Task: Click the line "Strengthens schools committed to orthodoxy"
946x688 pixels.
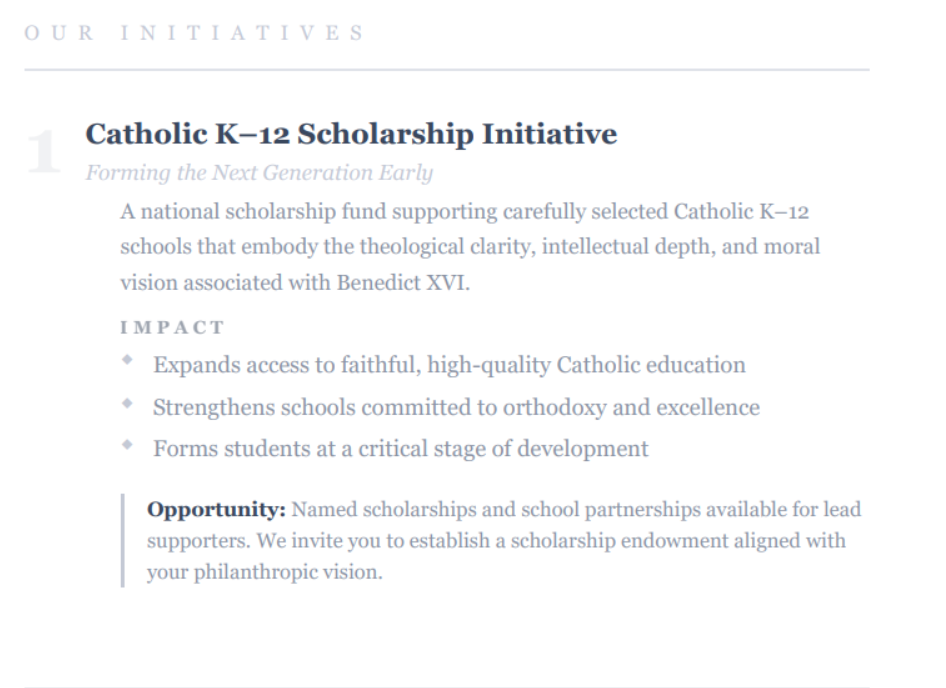Action: (456, 407)
